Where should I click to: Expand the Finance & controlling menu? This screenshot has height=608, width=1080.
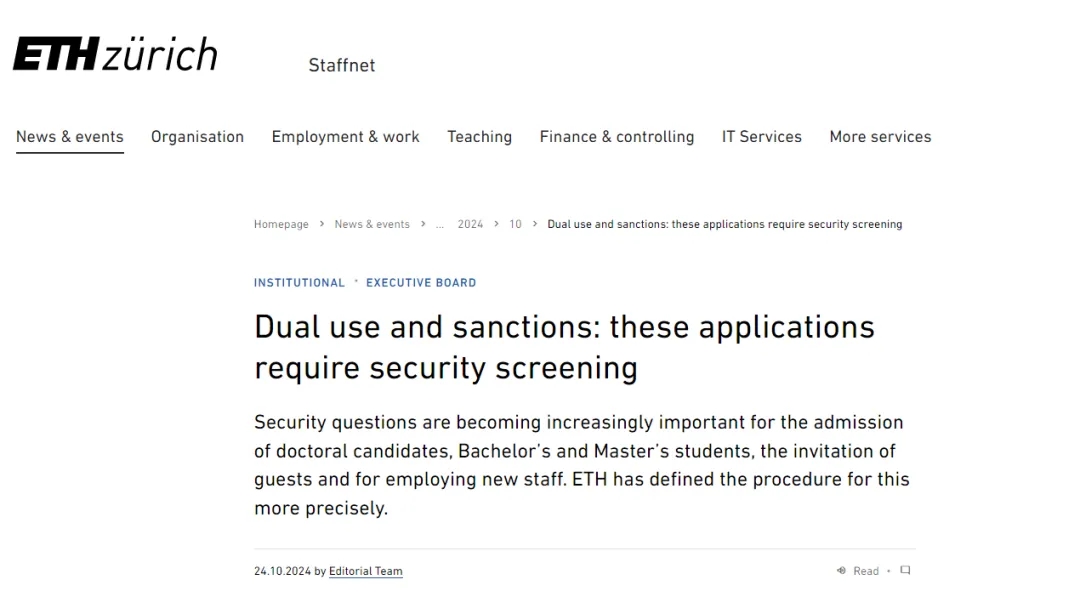(617, 136)
